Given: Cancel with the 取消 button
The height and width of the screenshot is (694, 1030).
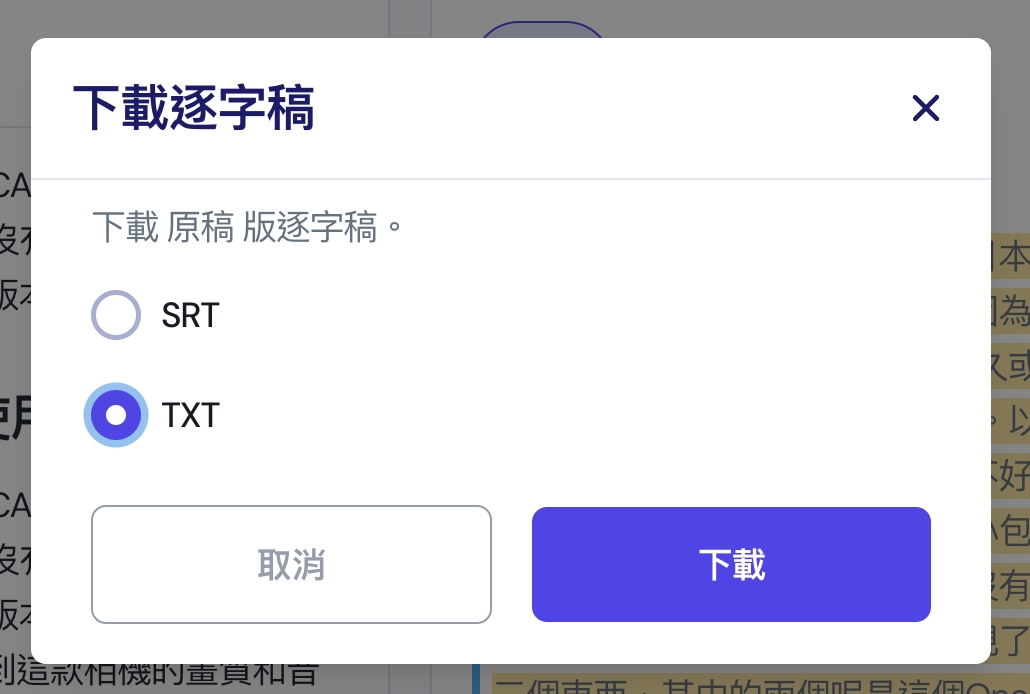Looking at the screenshot, I should (x=291, y=564).
